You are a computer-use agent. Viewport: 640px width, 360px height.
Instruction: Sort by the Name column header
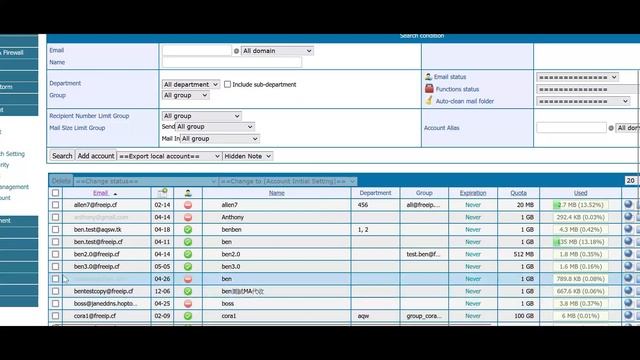[x=276, y=193]
